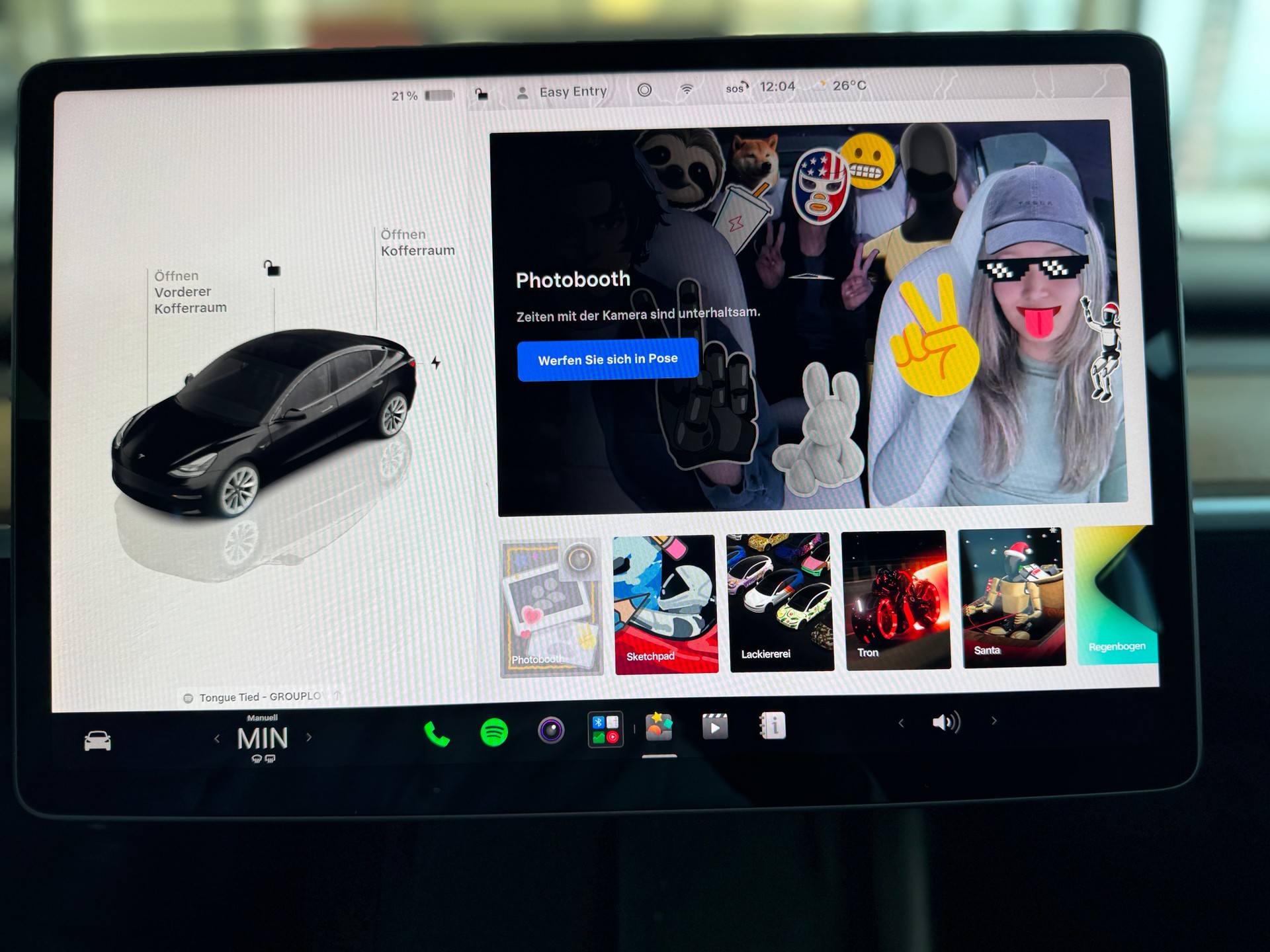Click 'Werfen Sie sich in Pose' button

(607, 360)
